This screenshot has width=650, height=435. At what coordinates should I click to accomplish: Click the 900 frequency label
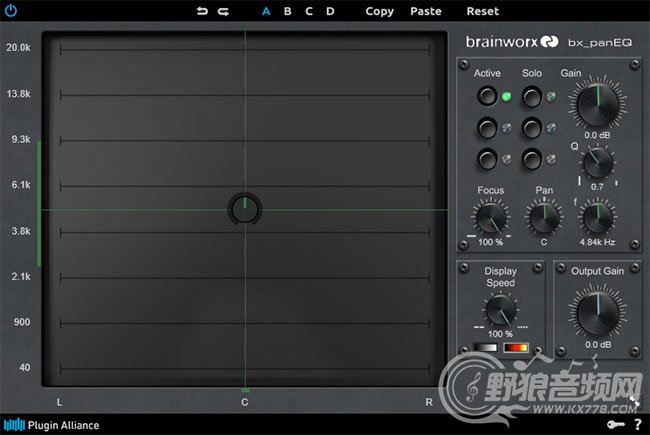(22, 322)
